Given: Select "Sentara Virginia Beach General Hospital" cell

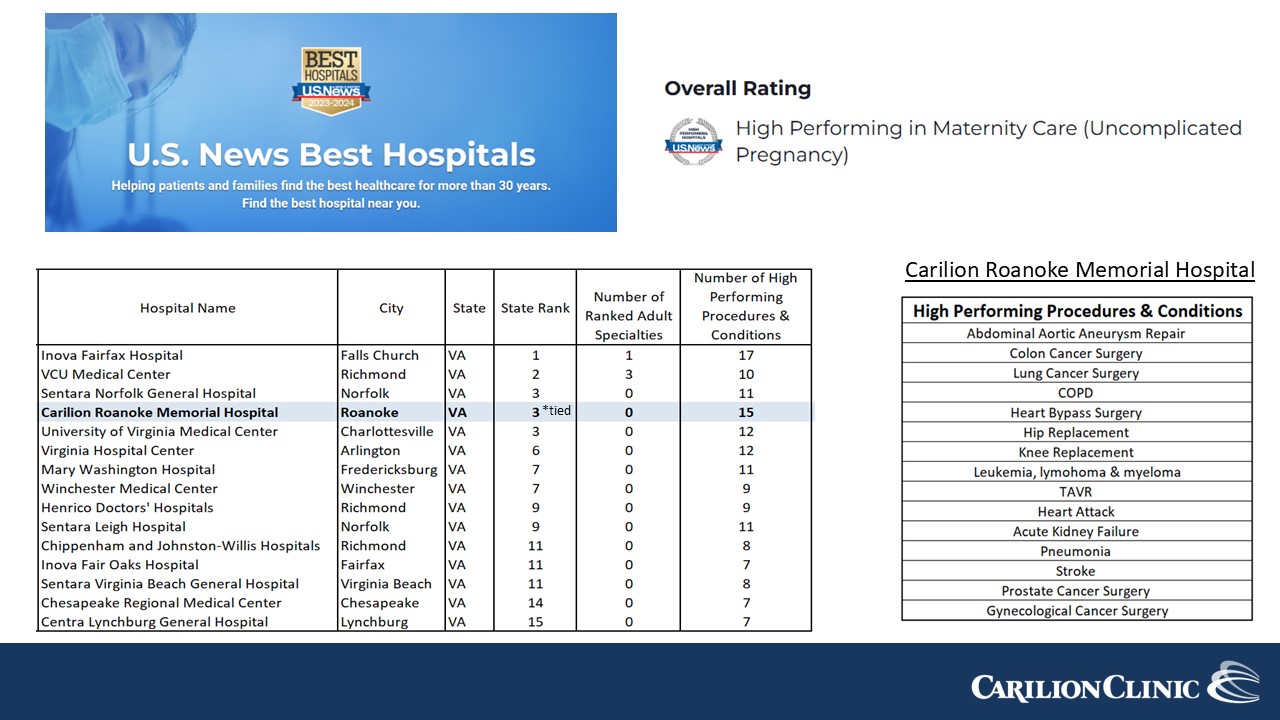Looking at the screenshot, I should (187, 583).
